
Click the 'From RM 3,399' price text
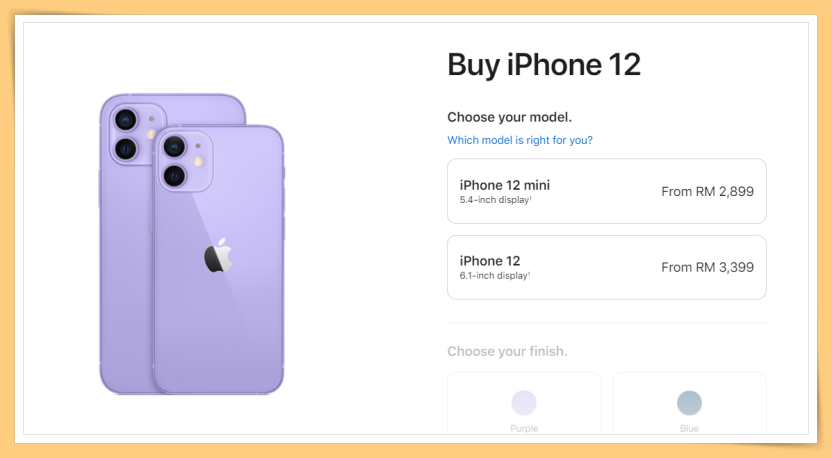point(707,267)
